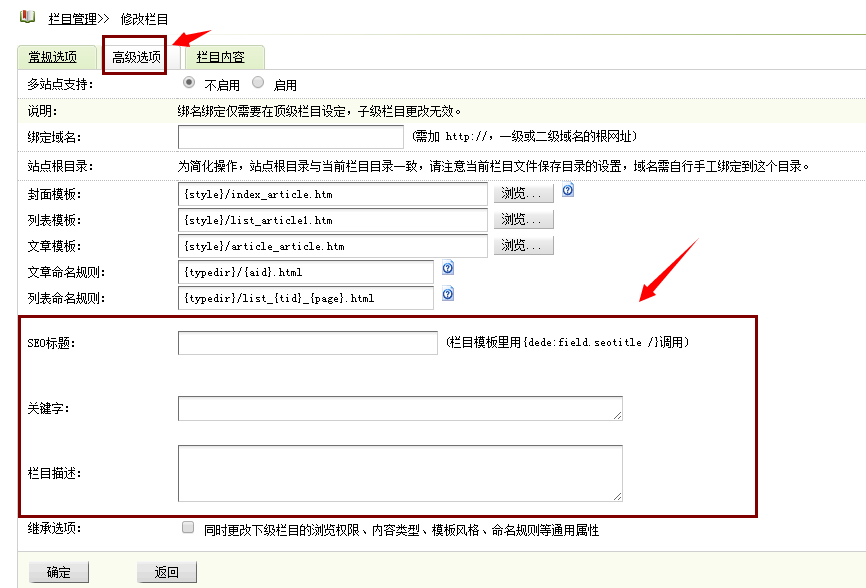Toggle the 继承选项 checkbox
Image resolution: width=866 pixels, height=588 pixels.
point(188,528)
